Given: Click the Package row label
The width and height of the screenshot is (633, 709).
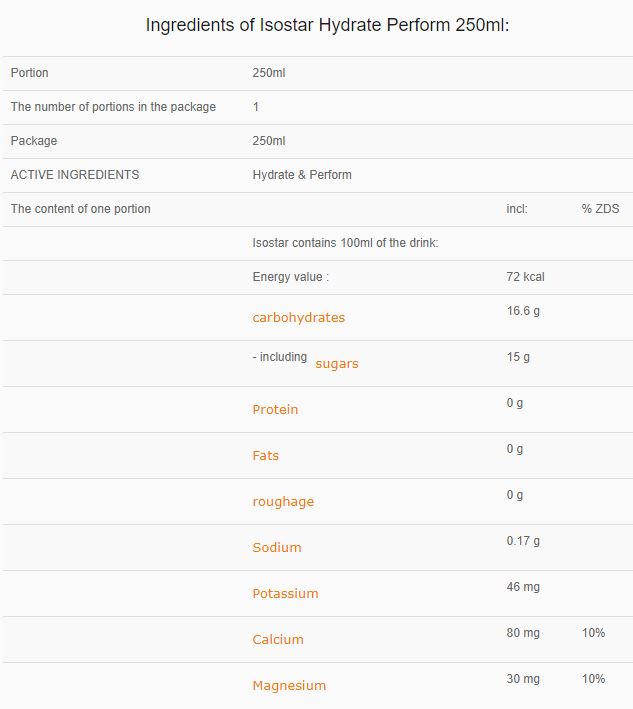Looking at the screenshot, I should (34, 141).
